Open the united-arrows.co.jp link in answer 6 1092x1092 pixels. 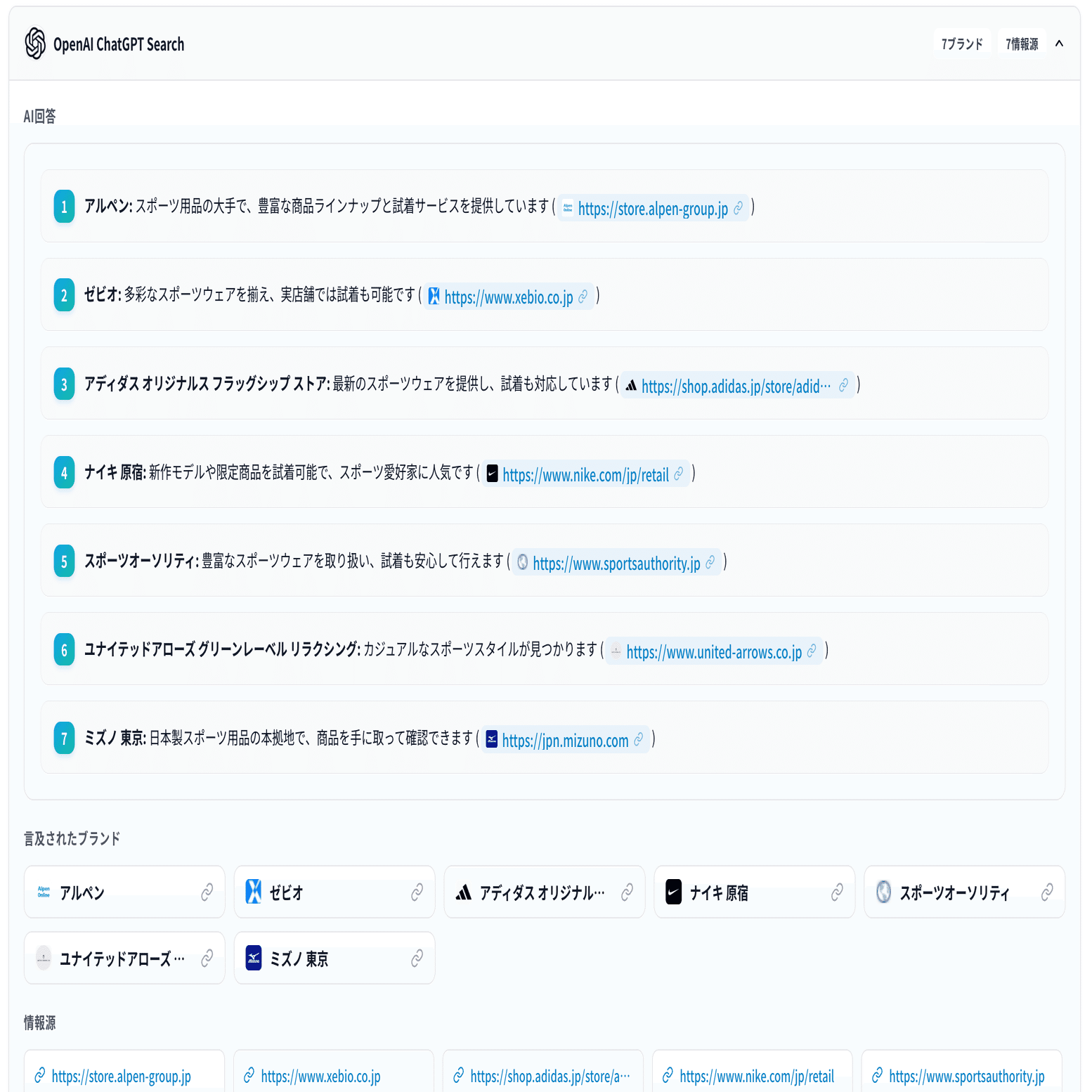714,651
